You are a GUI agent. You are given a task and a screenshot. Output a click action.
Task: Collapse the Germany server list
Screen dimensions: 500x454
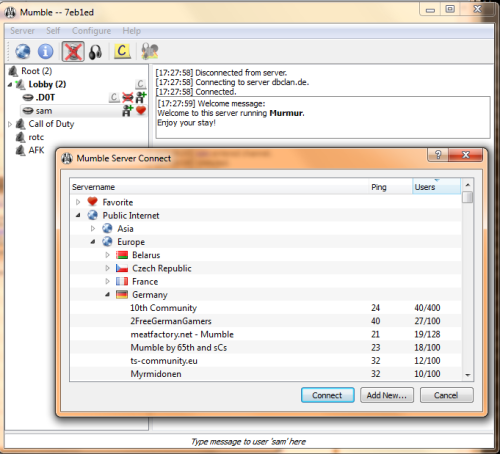point(107,295)
